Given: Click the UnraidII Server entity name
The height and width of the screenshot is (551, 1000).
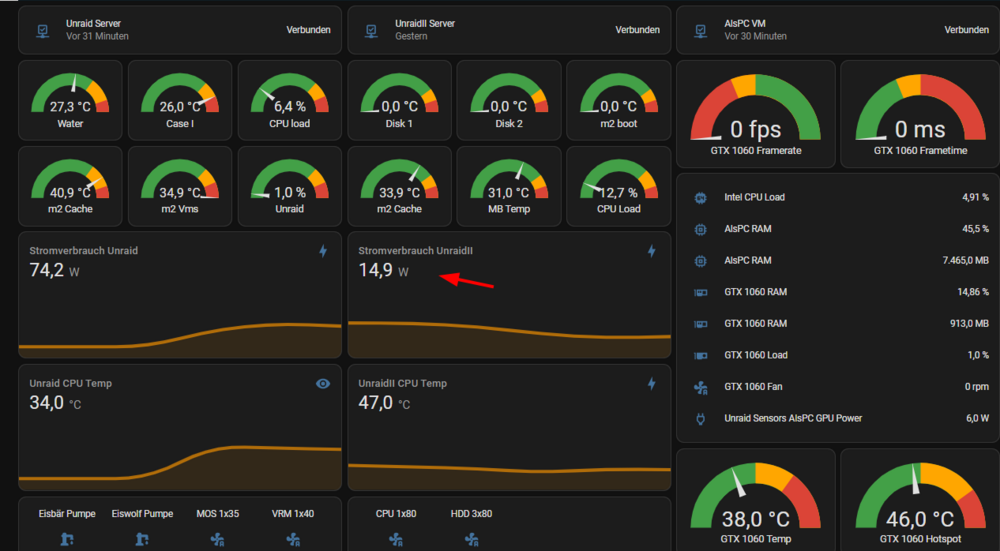Looking at the screenshot, I should pyautogui.click(x=425, y=24).
